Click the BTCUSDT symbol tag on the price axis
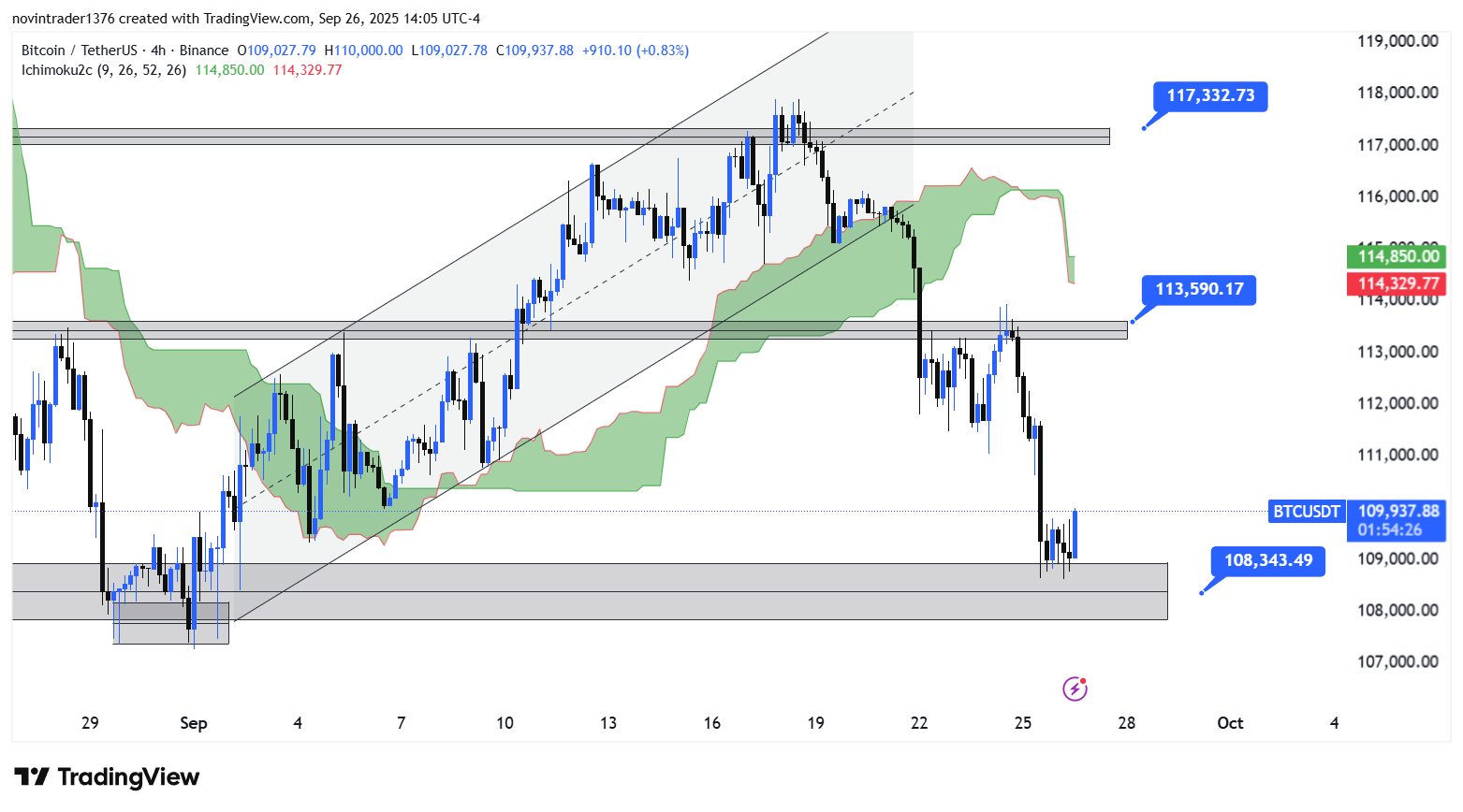This screenshot has width=1463, height=812. 1307,512
